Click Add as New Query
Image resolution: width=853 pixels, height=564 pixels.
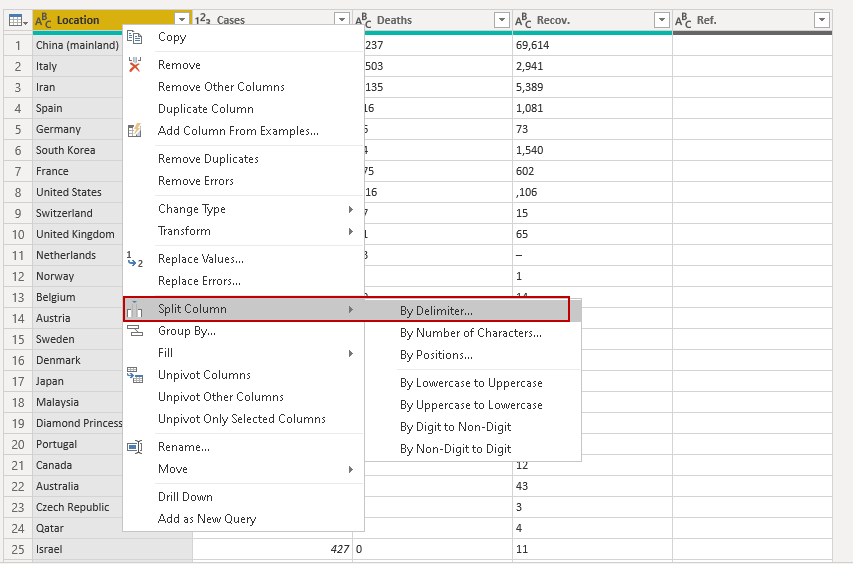point(207,519)
